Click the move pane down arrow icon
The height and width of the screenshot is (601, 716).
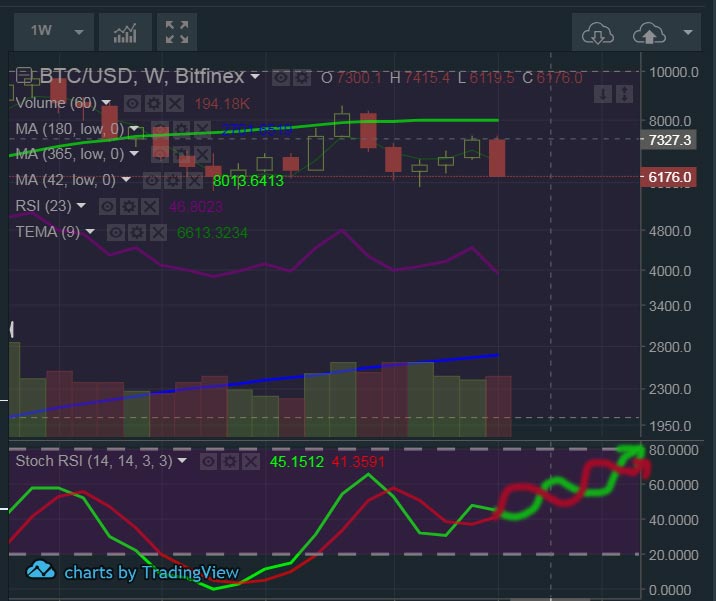click(603, 94)
